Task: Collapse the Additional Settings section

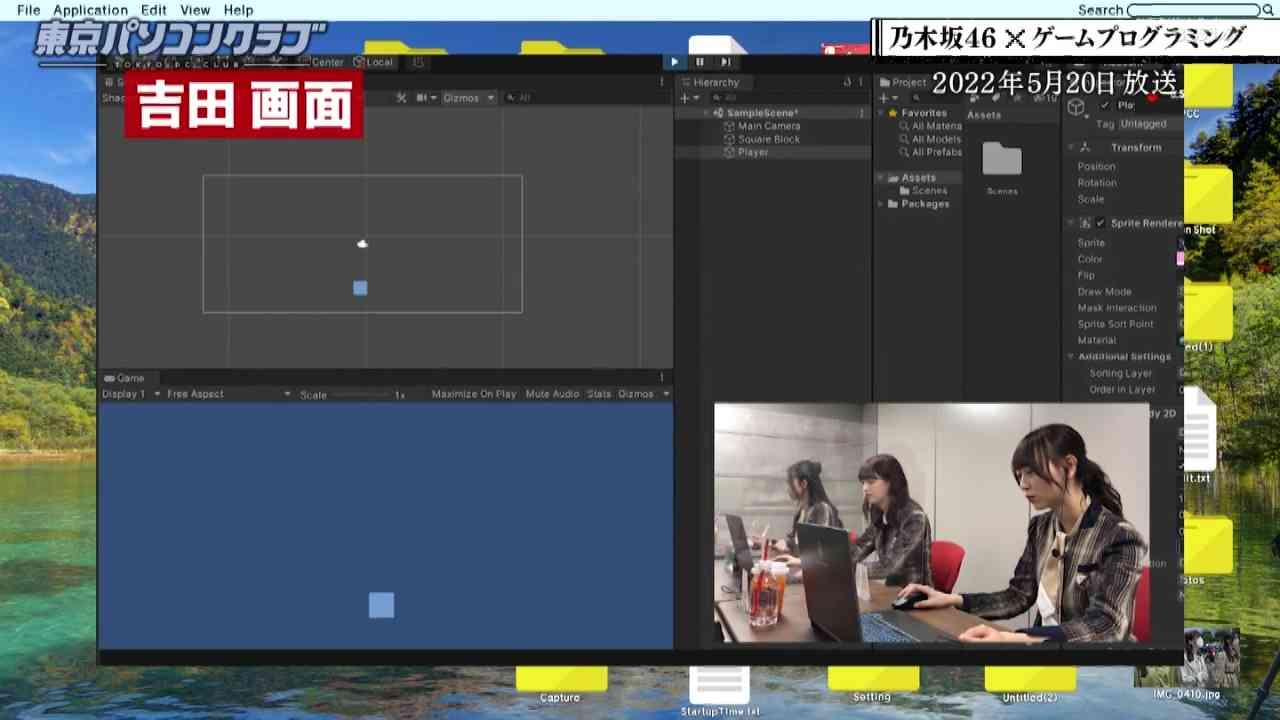Action: click(1071, 356)
